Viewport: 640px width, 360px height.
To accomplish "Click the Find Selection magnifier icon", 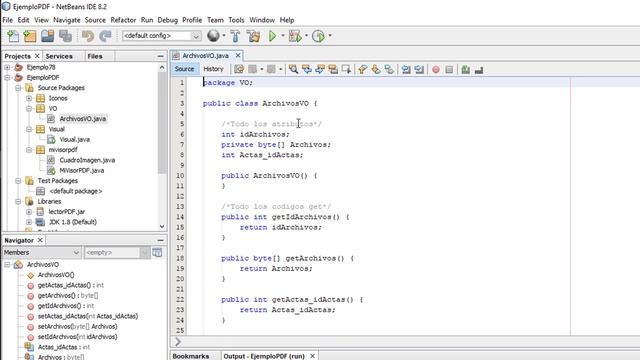I will [x=293, y=69].
